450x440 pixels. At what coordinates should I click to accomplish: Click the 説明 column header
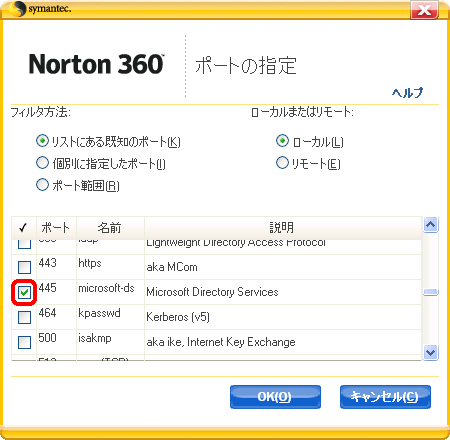pos(283,228)
